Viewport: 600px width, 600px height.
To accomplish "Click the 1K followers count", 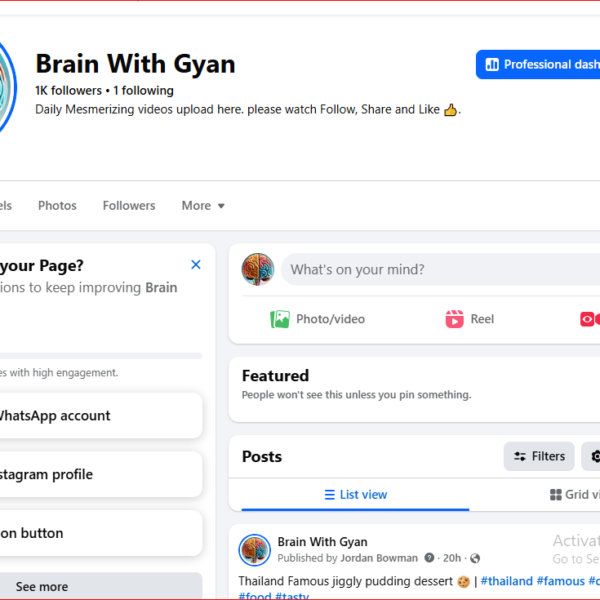I will (68, 91).
